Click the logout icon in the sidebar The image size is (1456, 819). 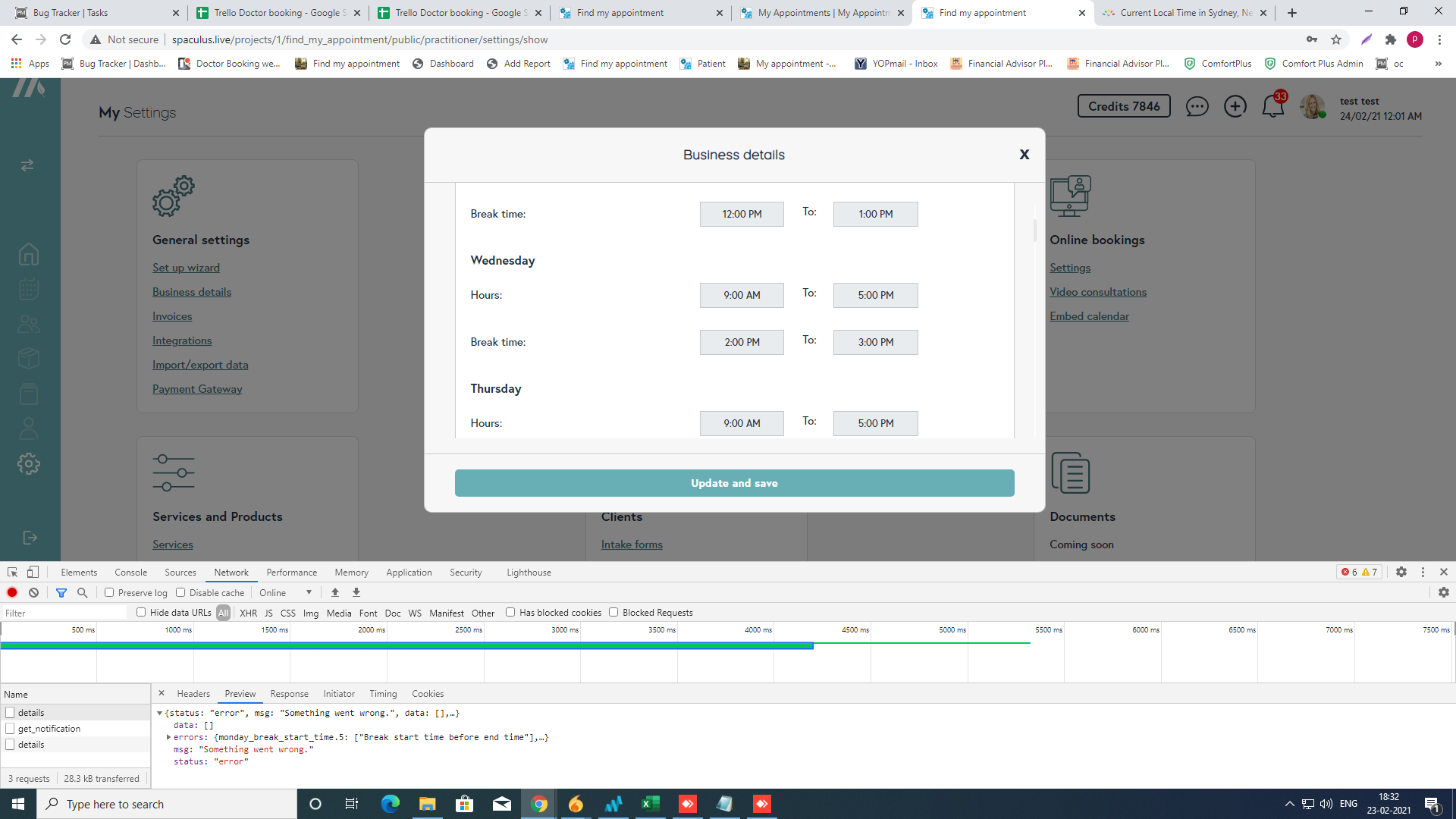30,538
